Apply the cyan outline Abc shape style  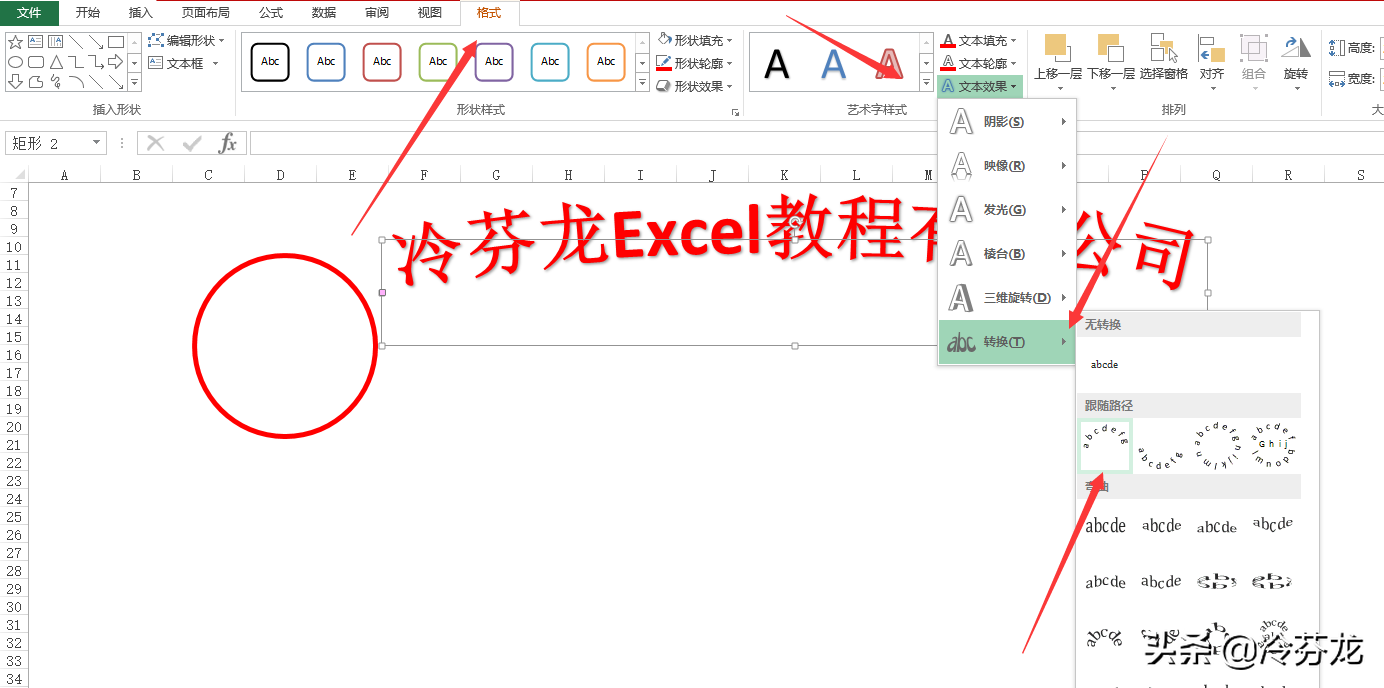point(550,62)
